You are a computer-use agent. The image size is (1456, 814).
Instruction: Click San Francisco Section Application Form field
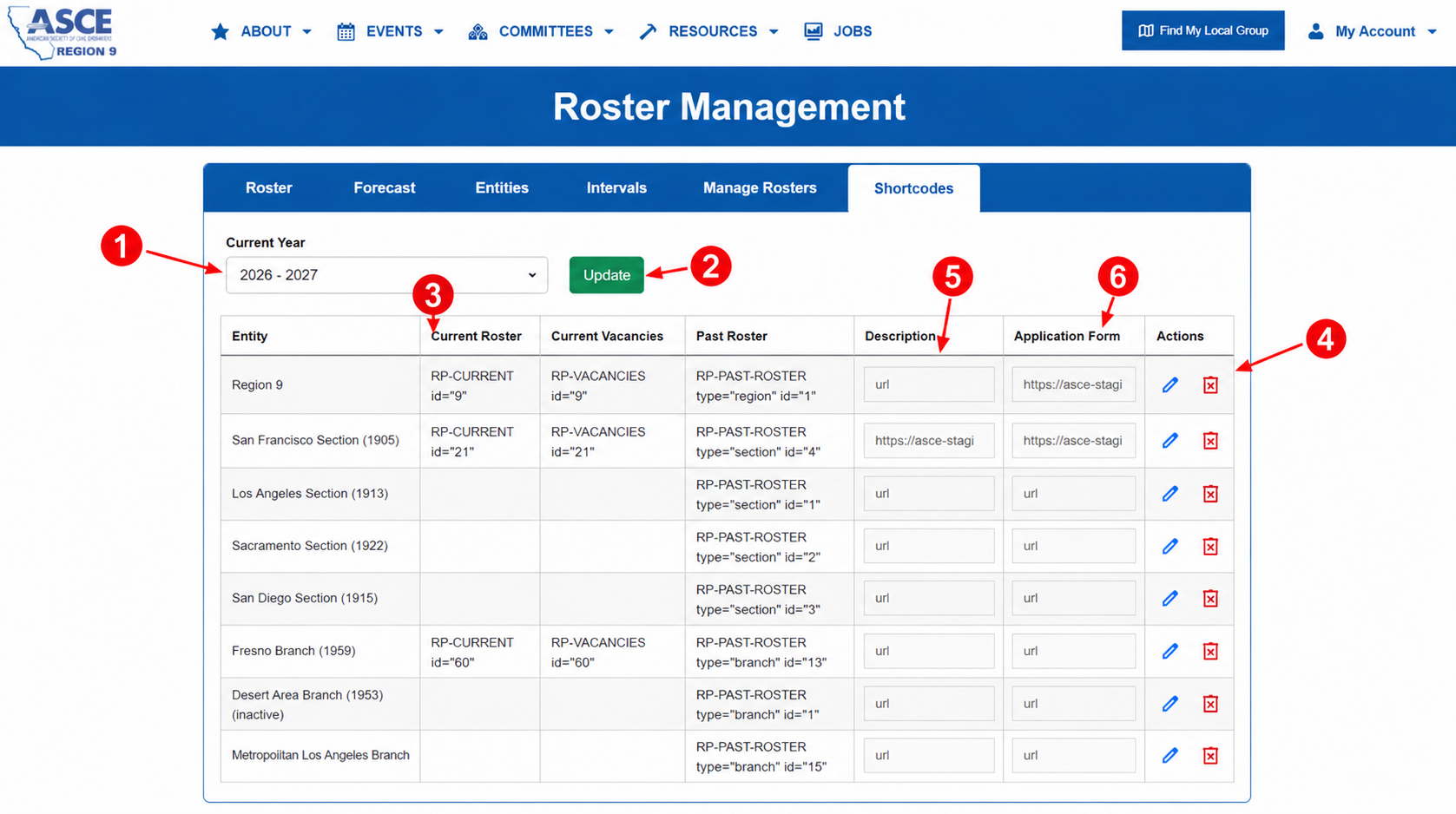tap(1073, 441)
